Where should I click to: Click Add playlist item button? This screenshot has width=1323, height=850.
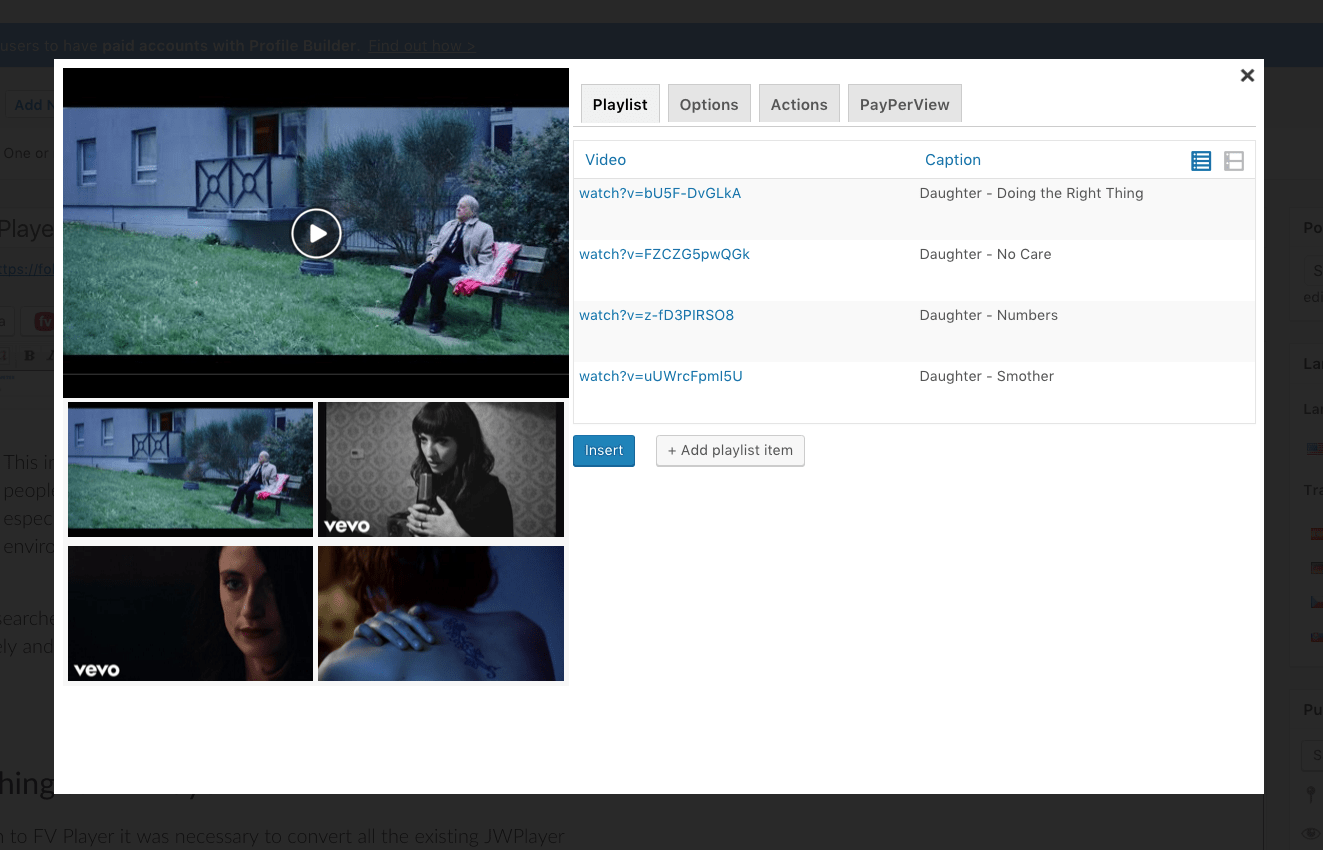[x=730, y=450]
